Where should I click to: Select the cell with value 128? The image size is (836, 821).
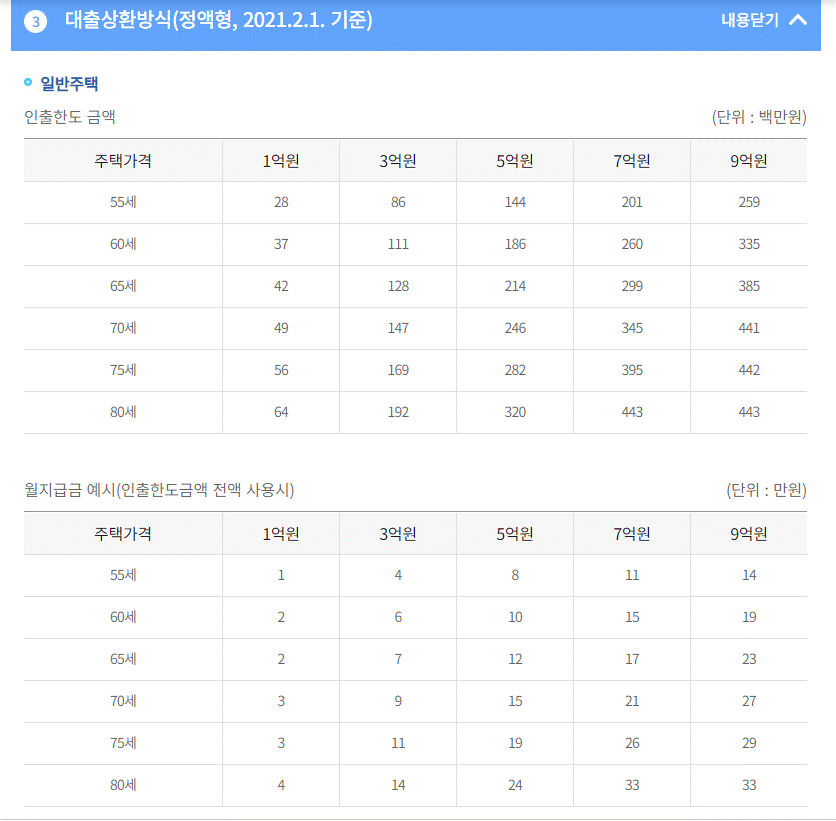(x=398, y=286)
